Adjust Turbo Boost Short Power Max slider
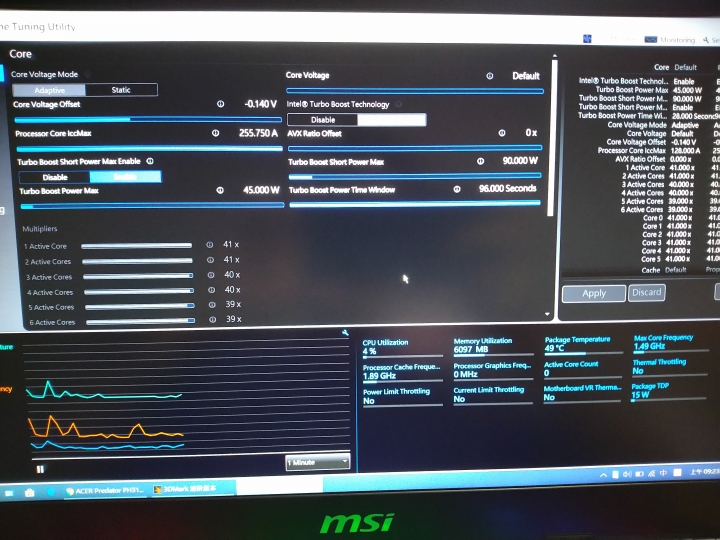This screenshot has height=540, width=720. tap(415, 176)
